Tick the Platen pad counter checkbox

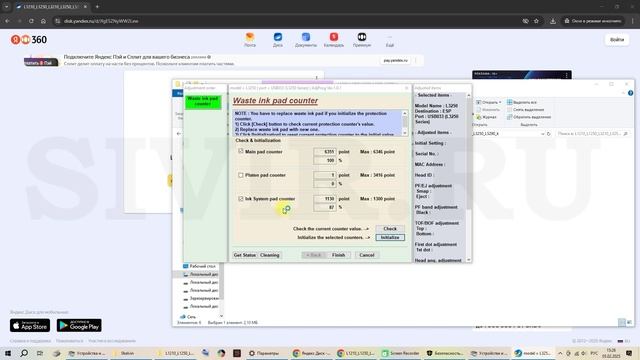[x=241, y=175]
